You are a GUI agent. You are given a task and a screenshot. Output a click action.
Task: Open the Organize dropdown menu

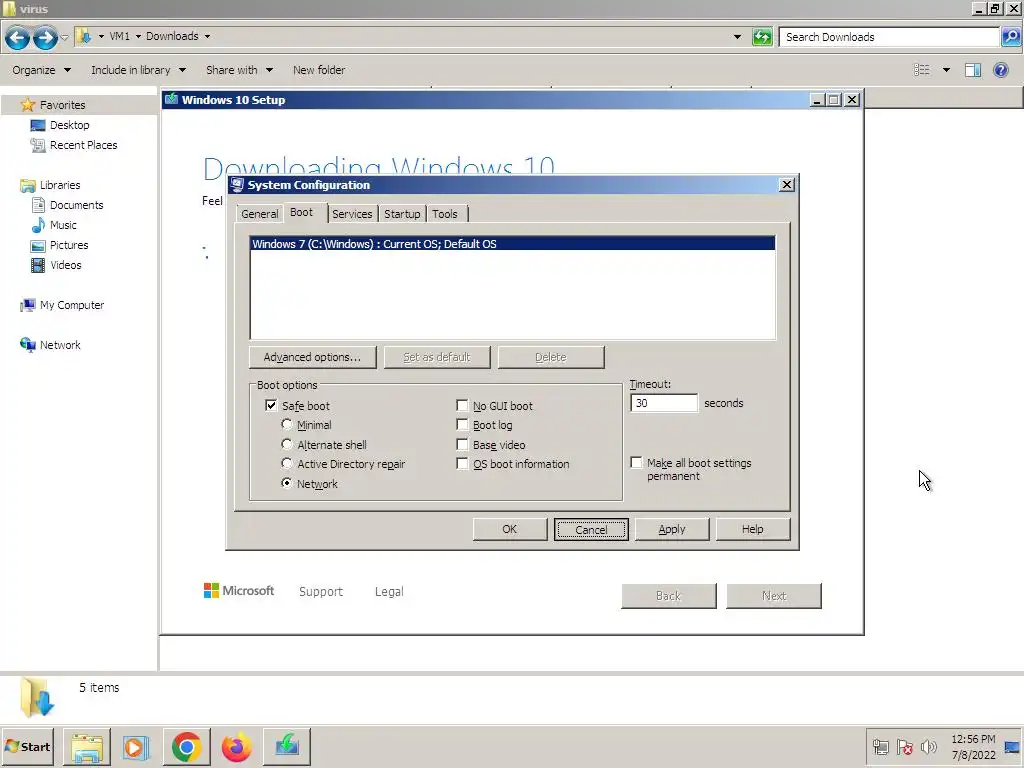click(41, 70)
